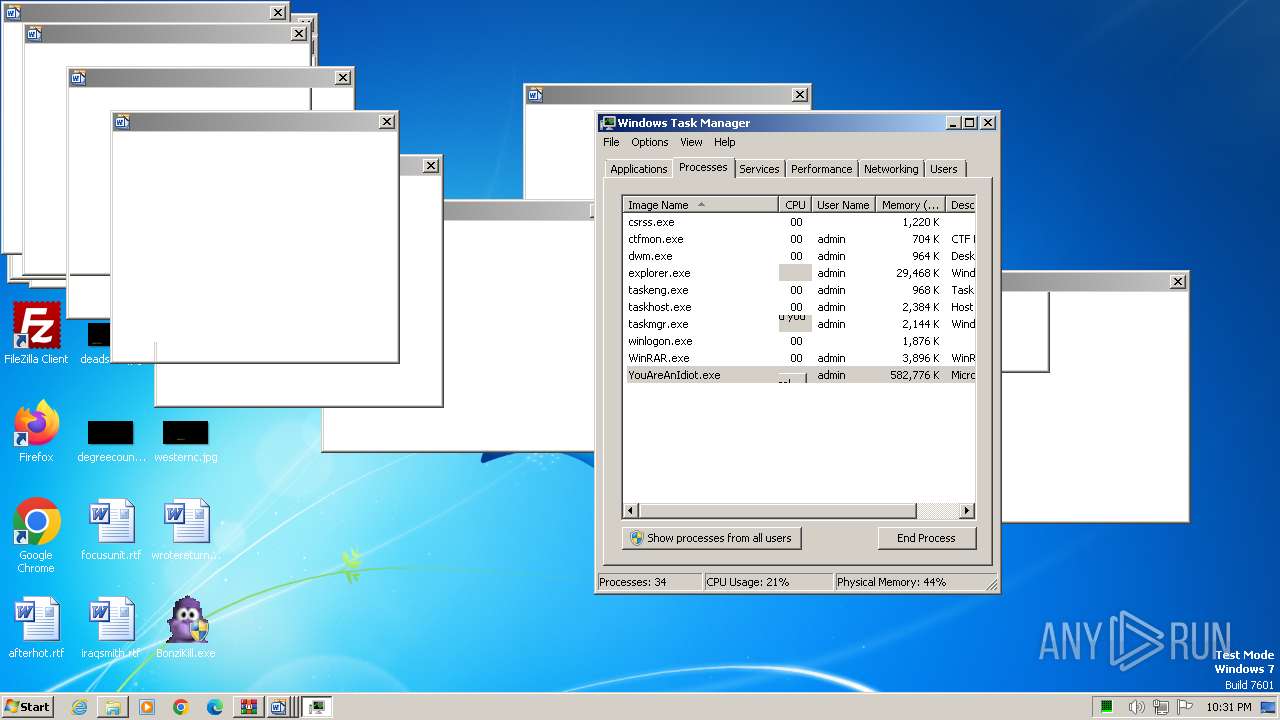
Task: Open the Google Chrome desktop shortcut
Action: [36, 536]
